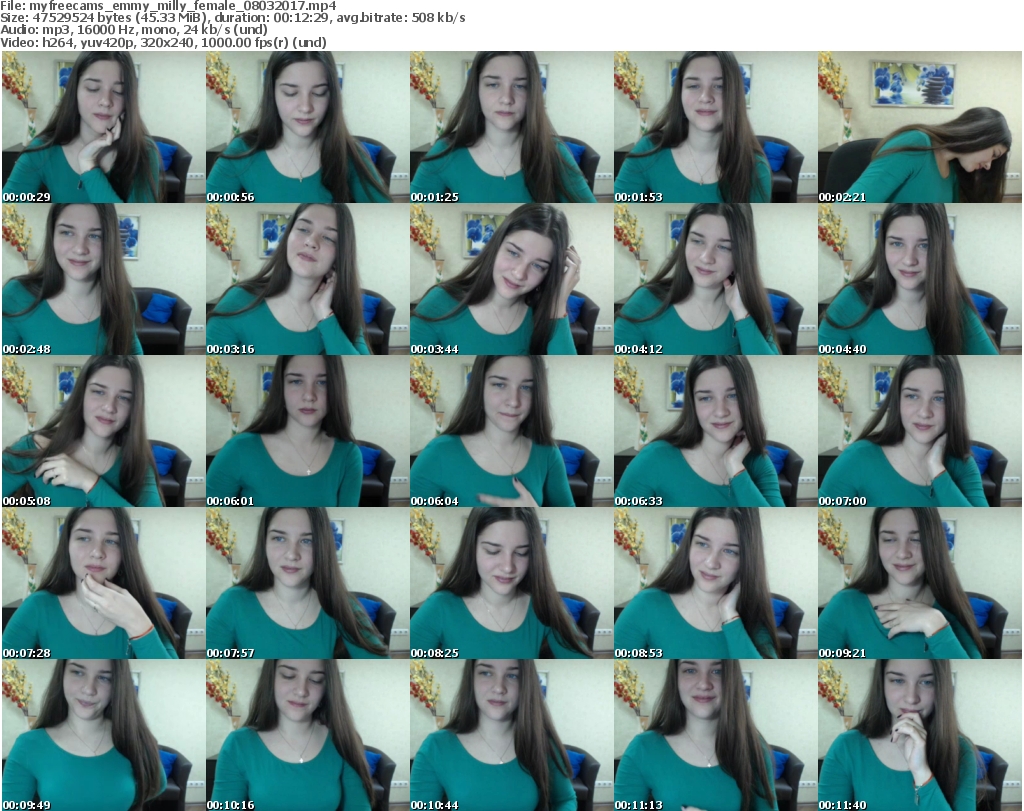Click the Size and duration info line
Screen dimensions: 1024x811
point(232,18)
